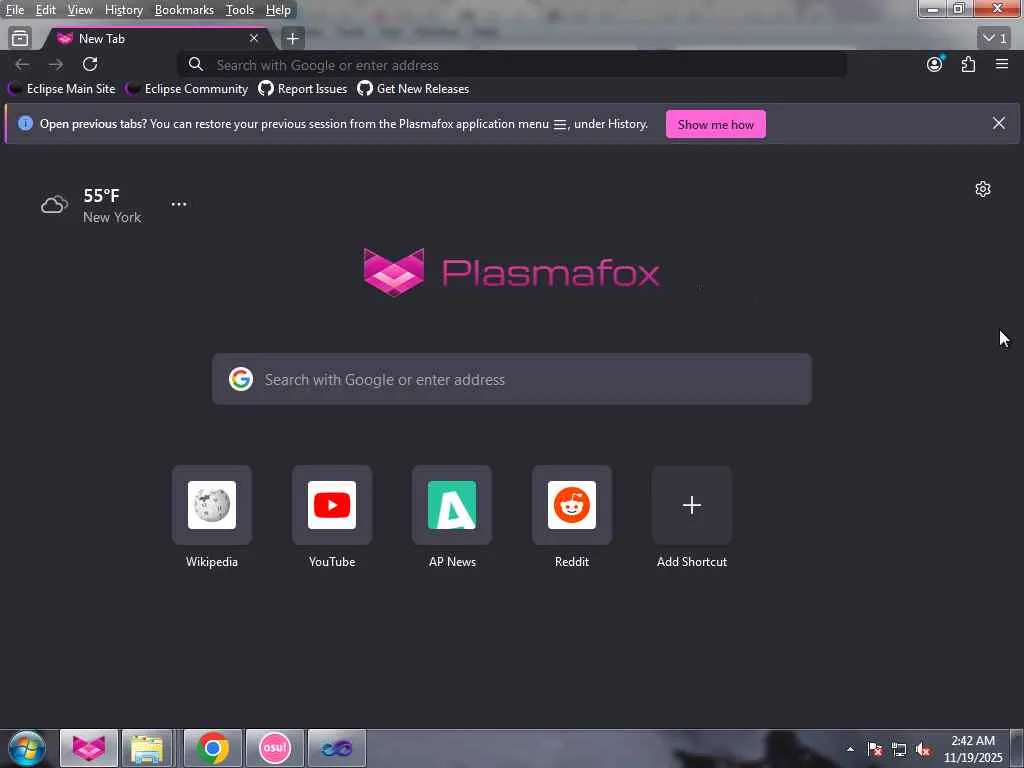
Task: Click the muted volume tray icon
Action: coord(923,749)
